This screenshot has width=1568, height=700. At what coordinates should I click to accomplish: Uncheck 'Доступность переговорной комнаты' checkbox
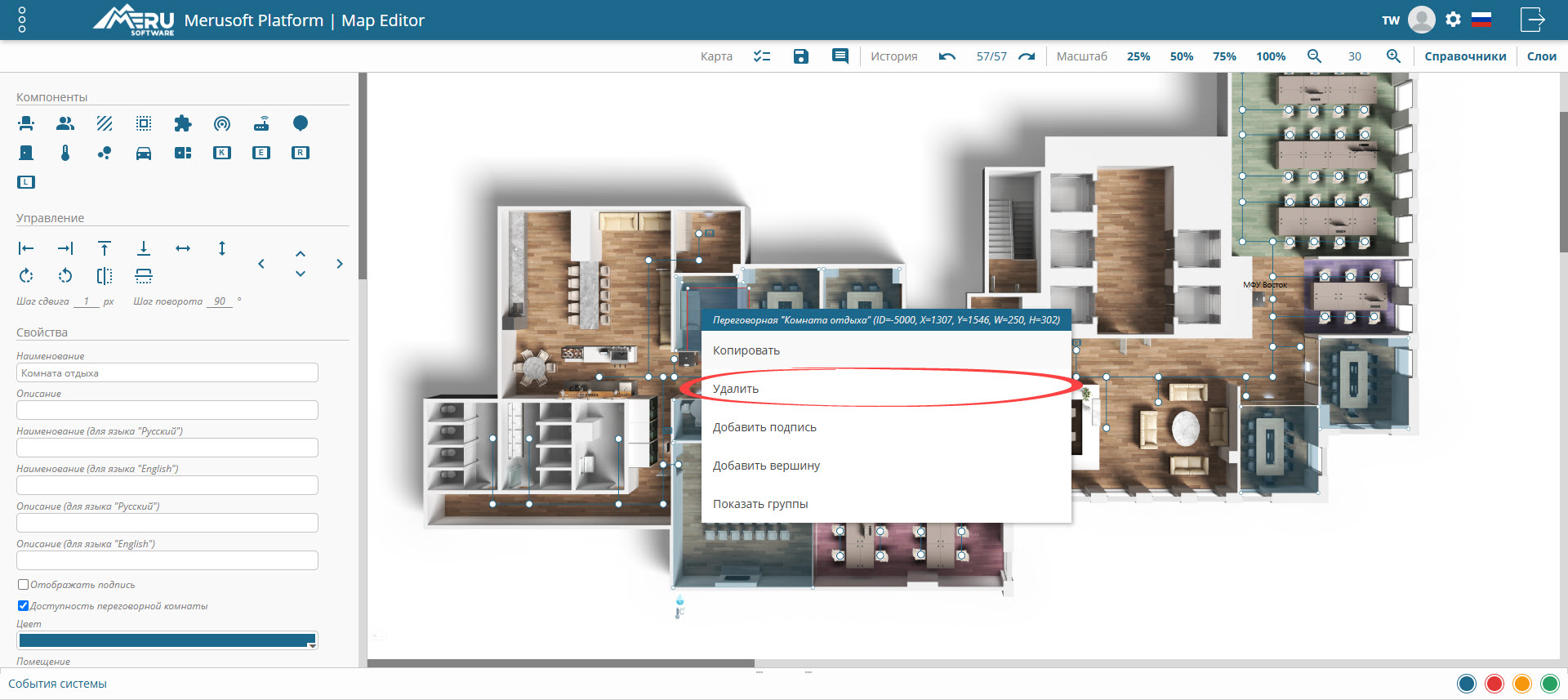[x=24, y=606]
